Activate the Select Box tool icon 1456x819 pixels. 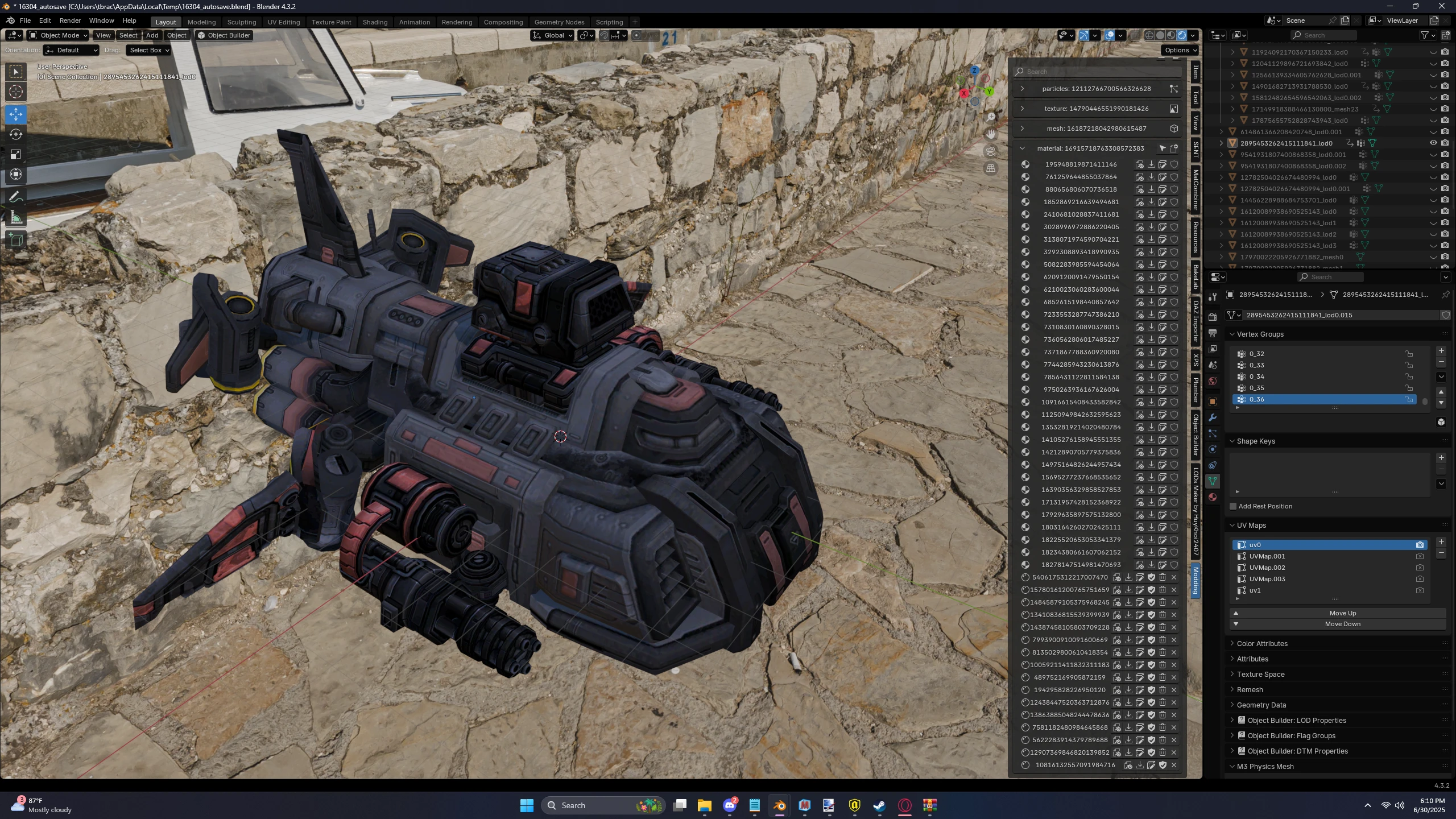click(x=16, y=71)
